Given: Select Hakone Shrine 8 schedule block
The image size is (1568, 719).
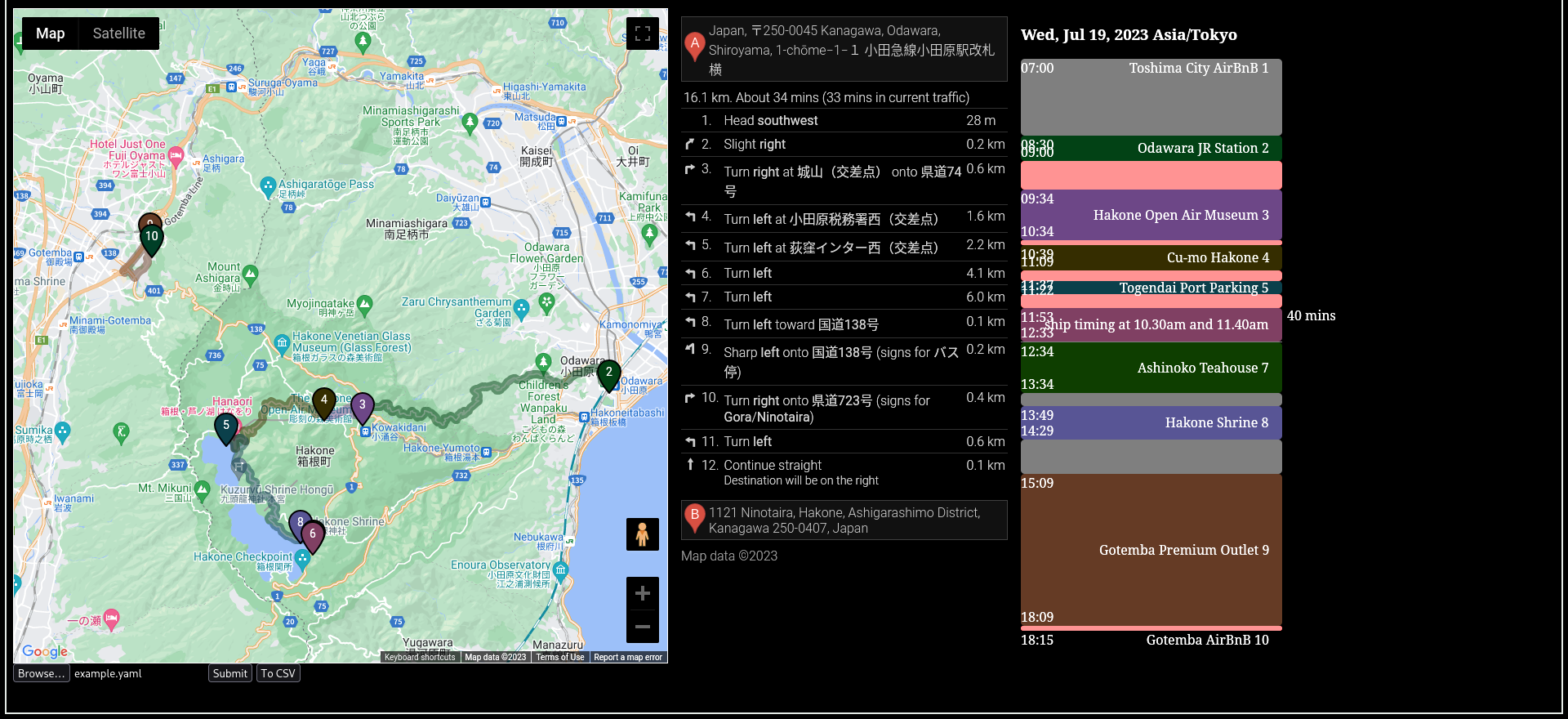Looking at the screenshot, I should (x=1151, y=422).
